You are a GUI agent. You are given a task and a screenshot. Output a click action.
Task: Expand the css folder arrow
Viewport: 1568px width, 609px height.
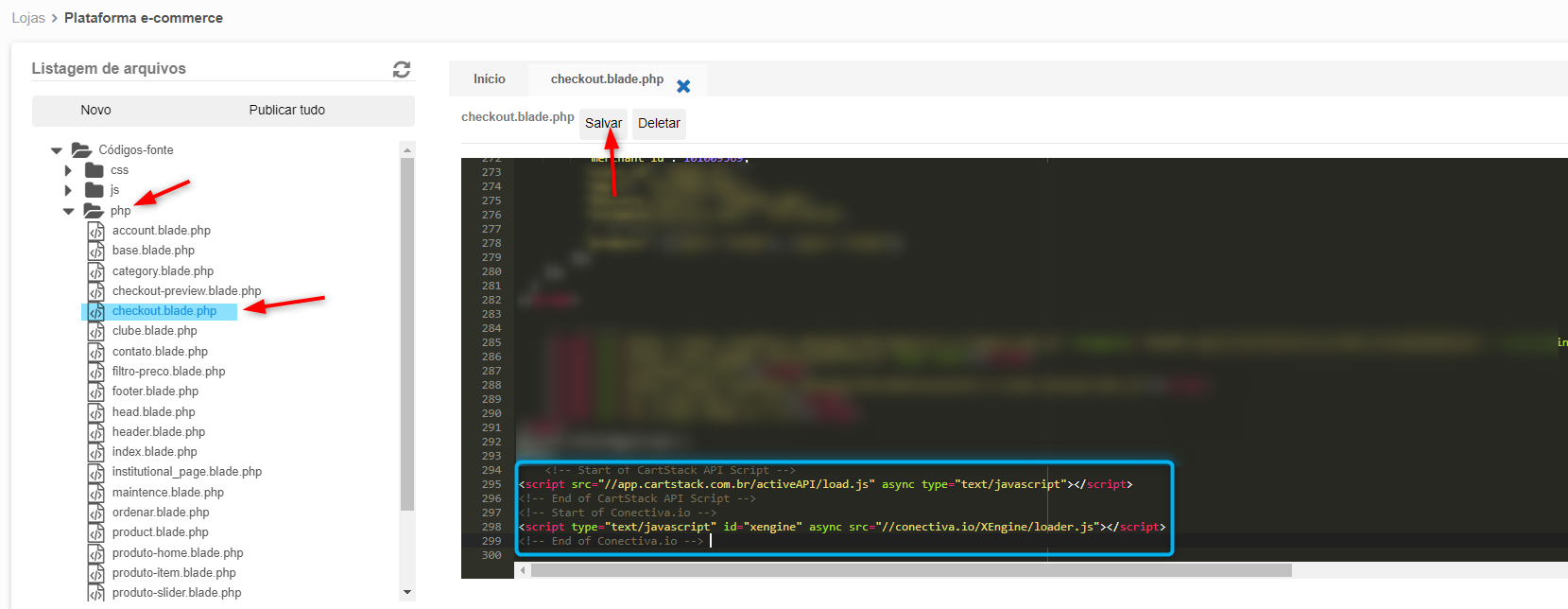[68, 170]
